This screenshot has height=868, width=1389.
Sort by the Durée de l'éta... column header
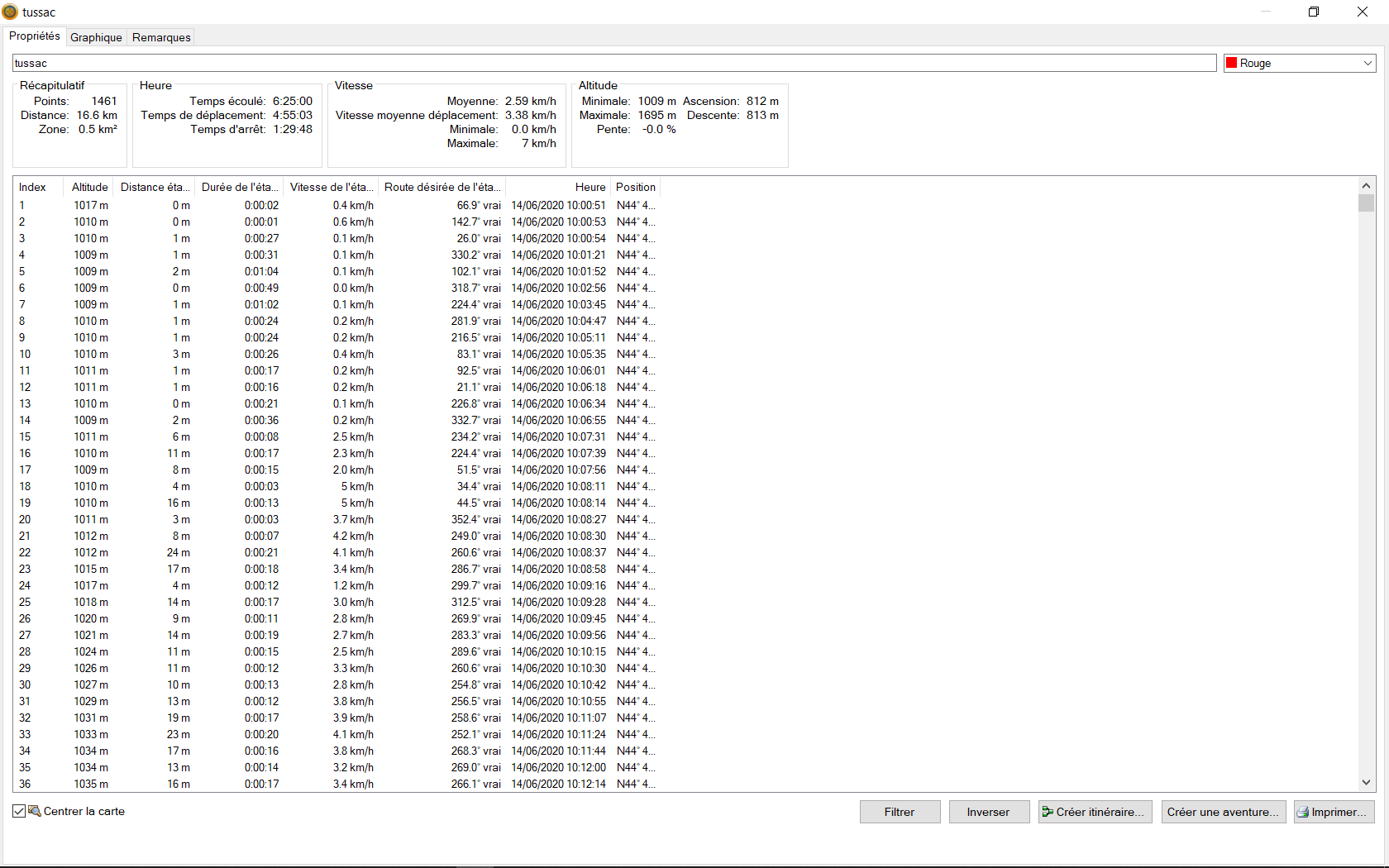click(x=239, y=187)
